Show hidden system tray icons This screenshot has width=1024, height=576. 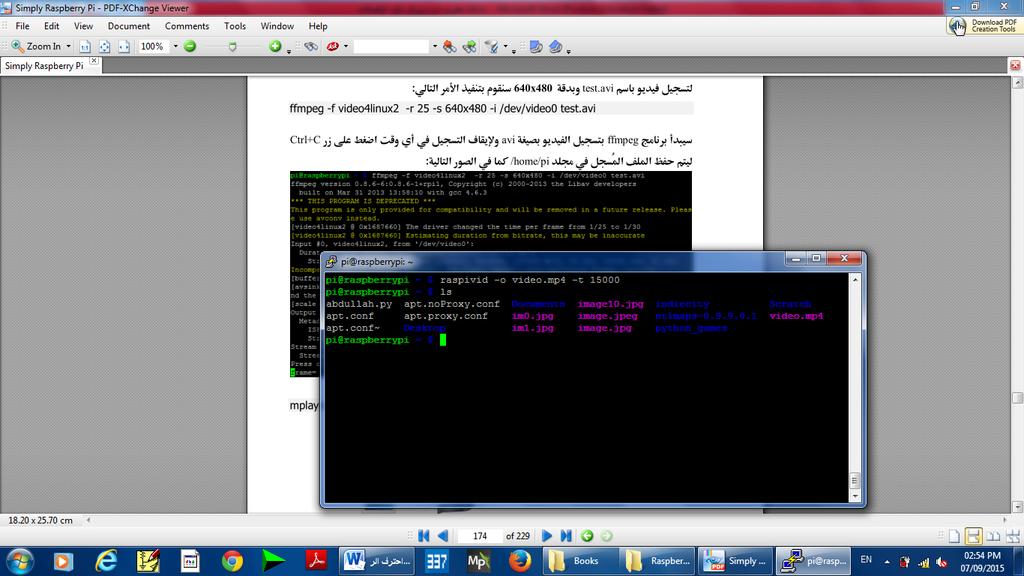pyautogui.click(x=887, y=562)
